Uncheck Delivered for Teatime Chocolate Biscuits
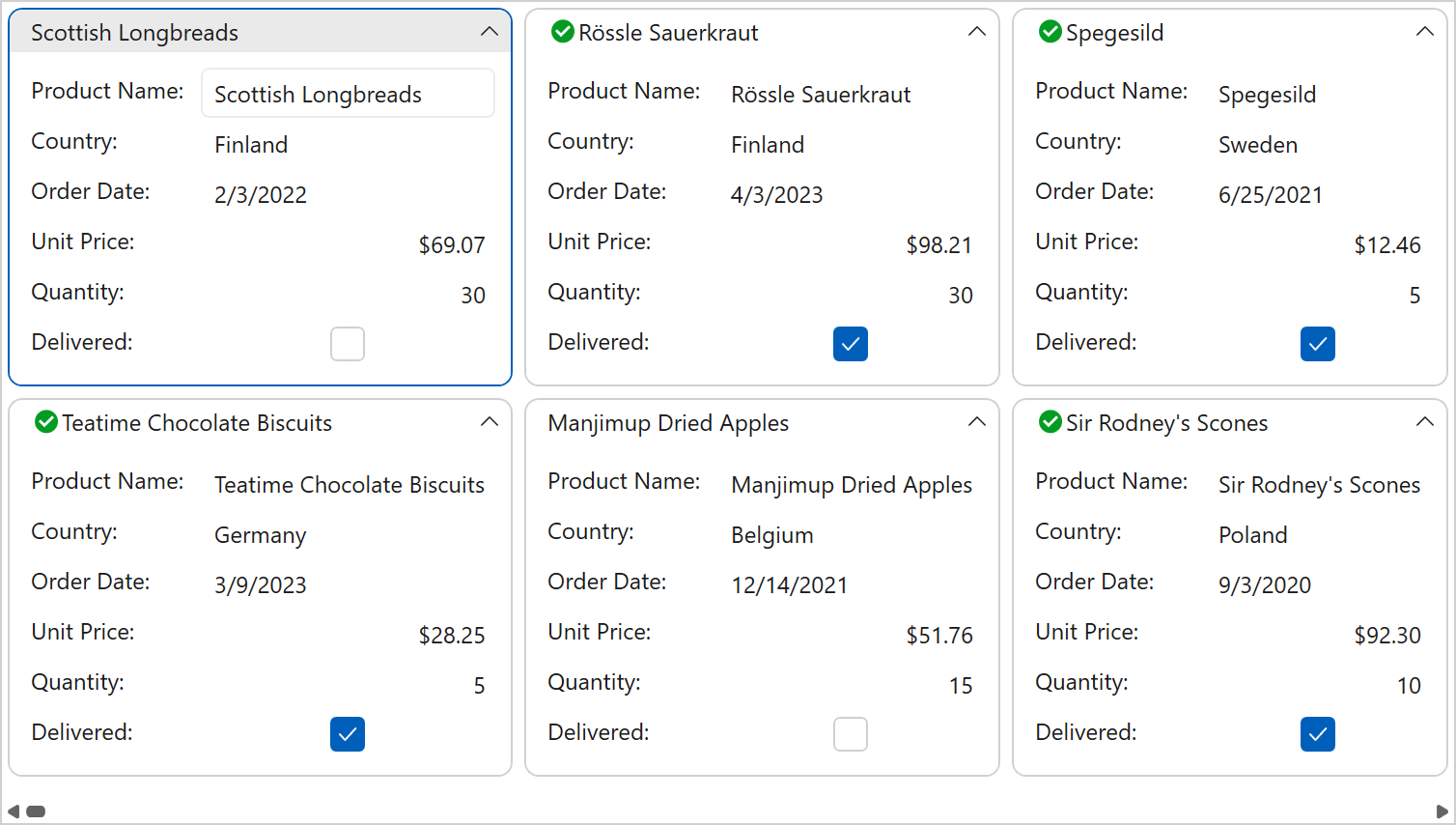 pos(348,734)
